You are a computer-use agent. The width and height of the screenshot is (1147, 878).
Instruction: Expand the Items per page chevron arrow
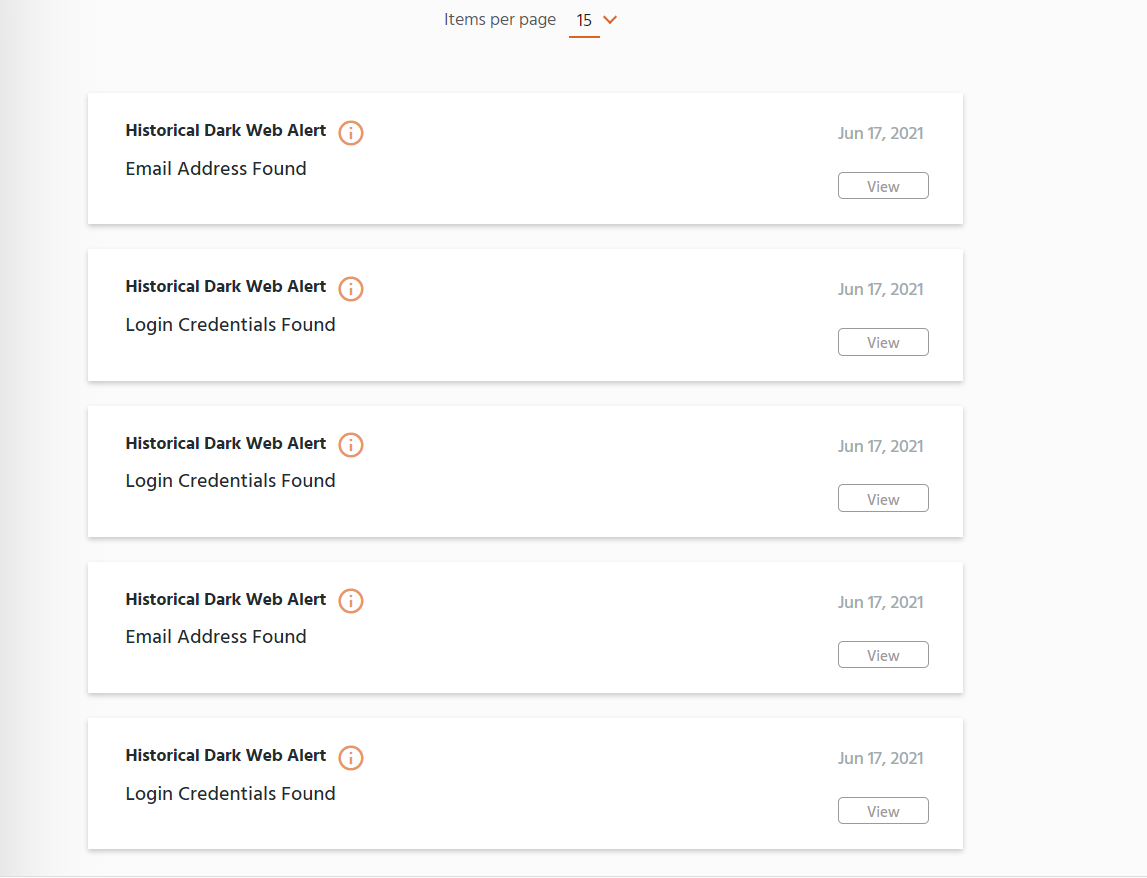pyautogui.click(x=610, y=20)
